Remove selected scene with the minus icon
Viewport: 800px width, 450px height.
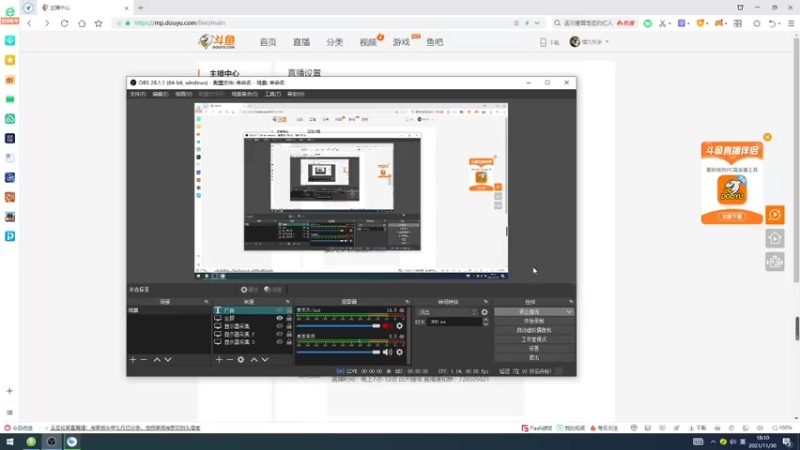144,360
